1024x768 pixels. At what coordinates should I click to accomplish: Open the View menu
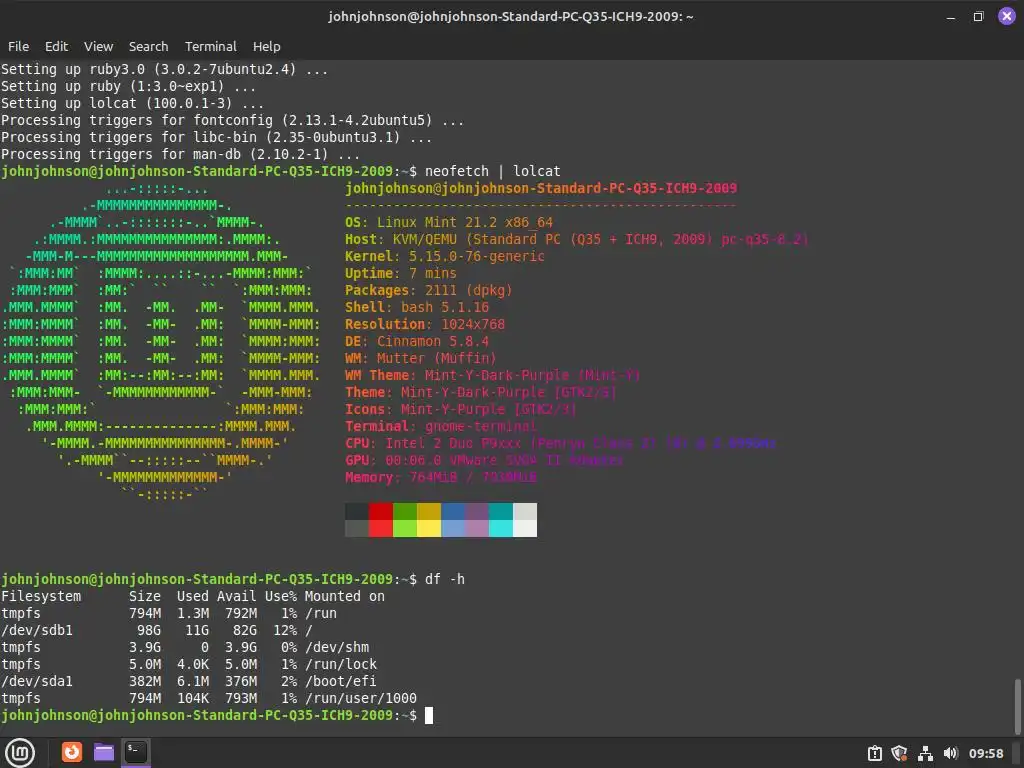point(99,46)
